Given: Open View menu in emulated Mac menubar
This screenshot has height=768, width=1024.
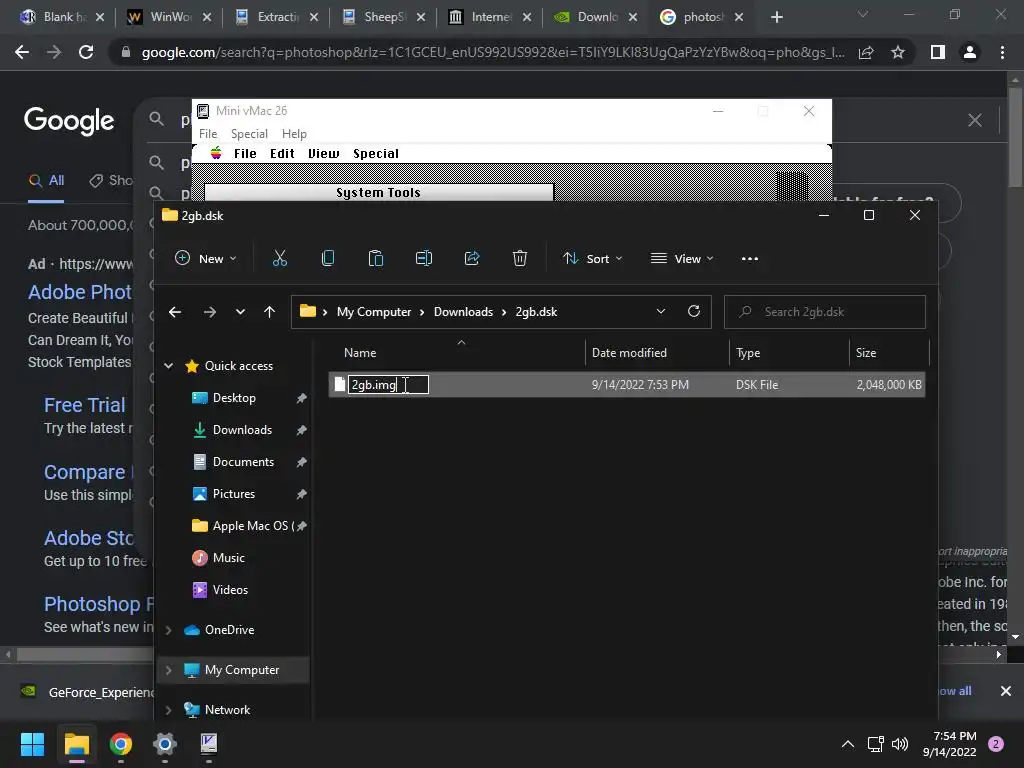Looking at the screenshot, I should 323,153.
